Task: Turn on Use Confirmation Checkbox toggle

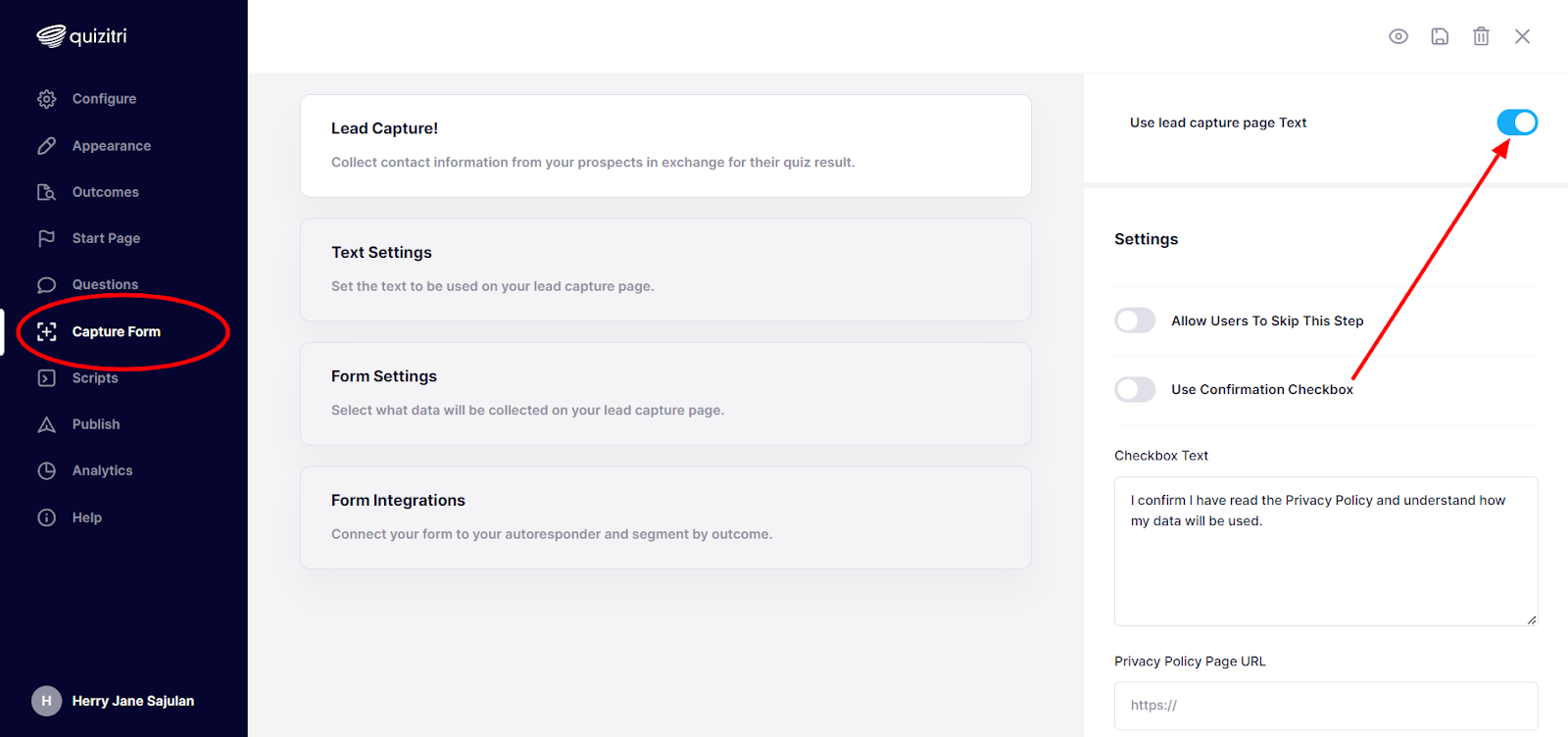Action: [1135, 389]
